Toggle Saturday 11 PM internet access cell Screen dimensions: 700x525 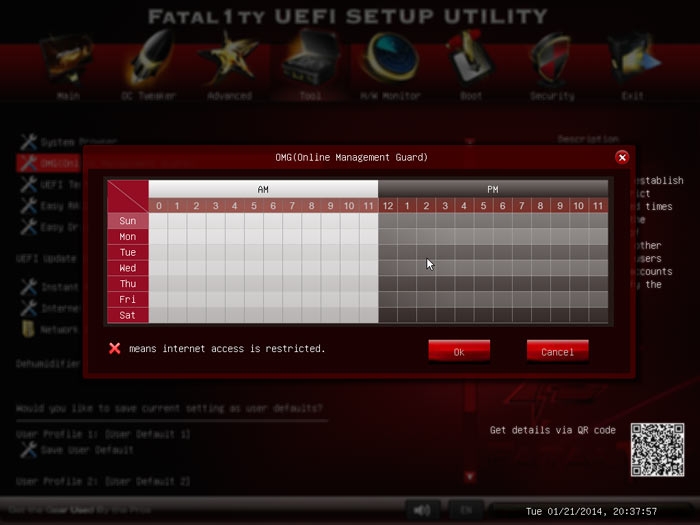tap(598, 315)
